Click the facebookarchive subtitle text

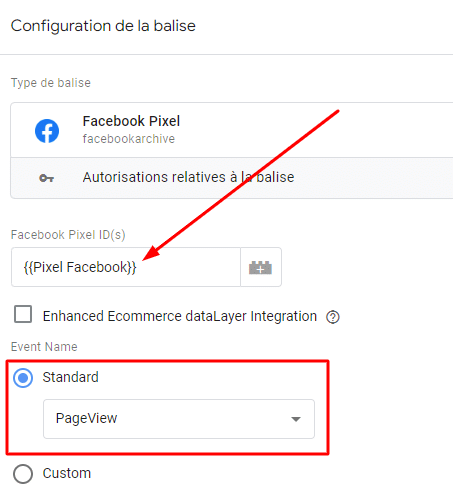(x=129, y=139)
